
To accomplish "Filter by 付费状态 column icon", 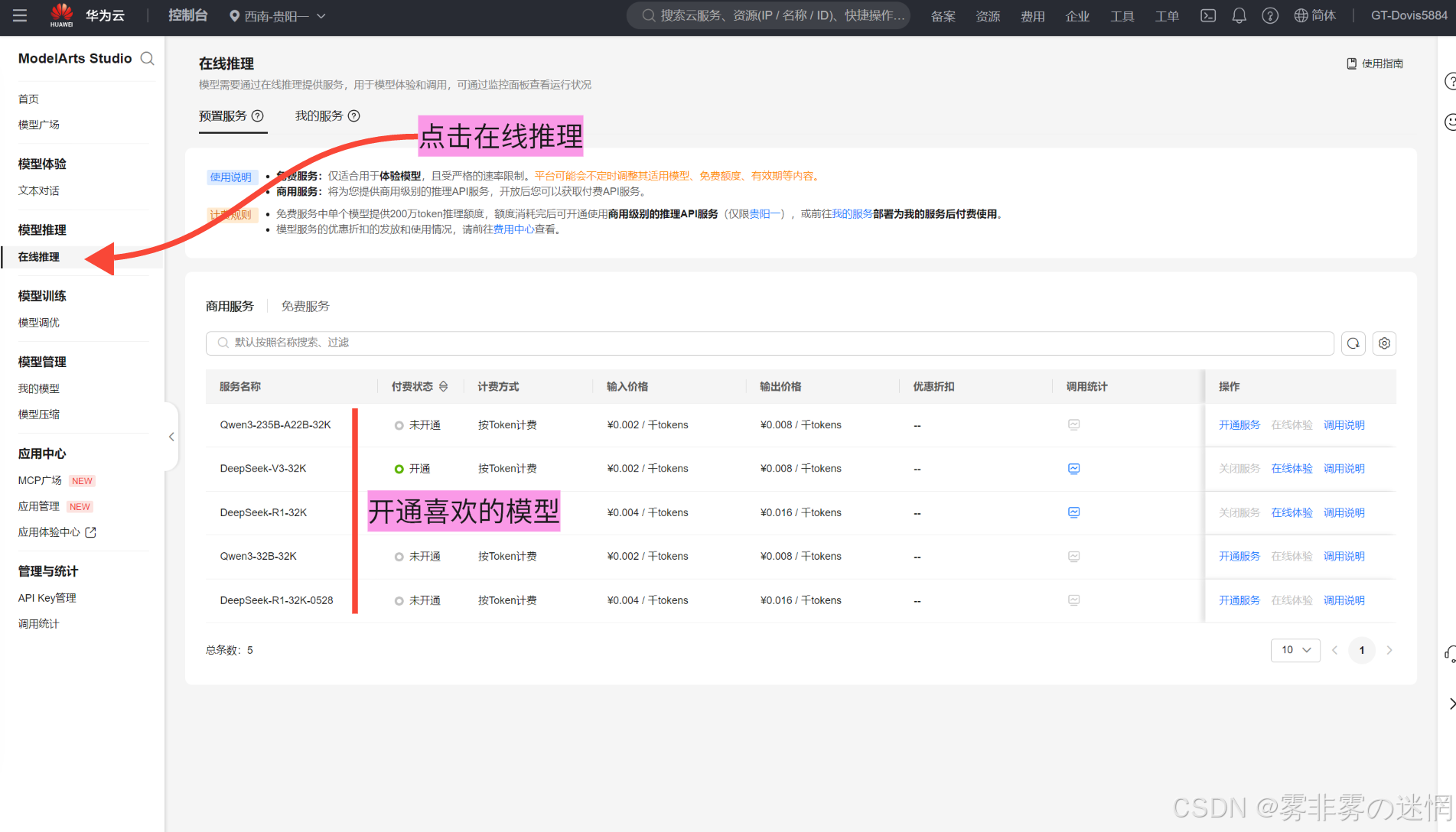I will [444, 386].
